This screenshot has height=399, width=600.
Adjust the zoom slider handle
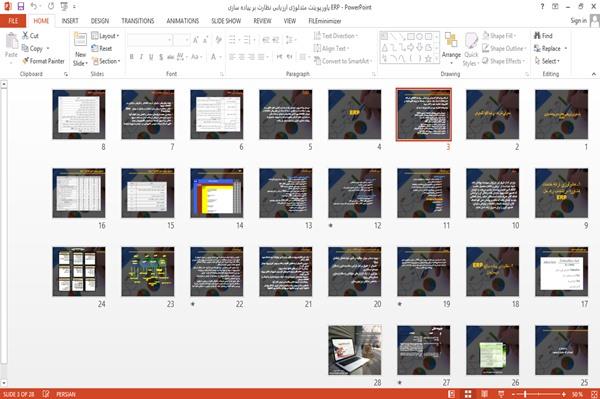pyautogui.click(x=525, y=394)
